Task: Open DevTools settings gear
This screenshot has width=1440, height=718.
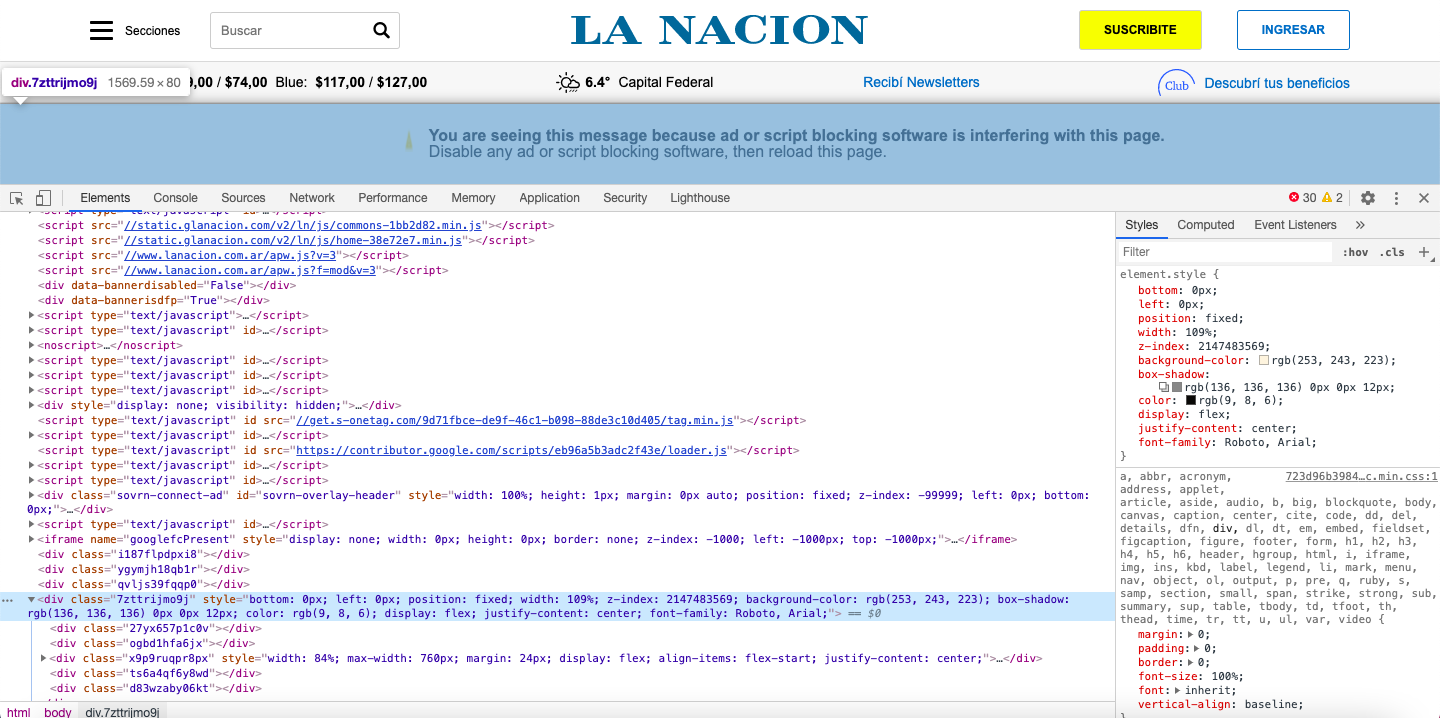Action: (x=1368, y=198)
